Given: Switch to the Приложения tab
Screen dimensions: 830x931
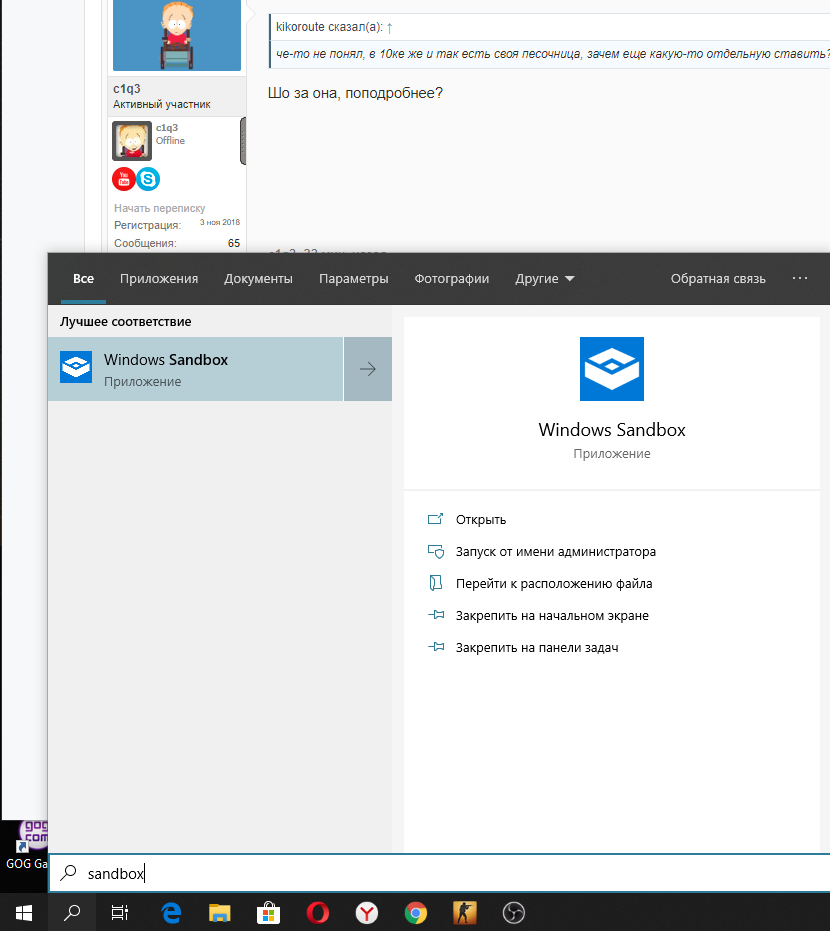Looking at the screenshot, I should (159, 278).
